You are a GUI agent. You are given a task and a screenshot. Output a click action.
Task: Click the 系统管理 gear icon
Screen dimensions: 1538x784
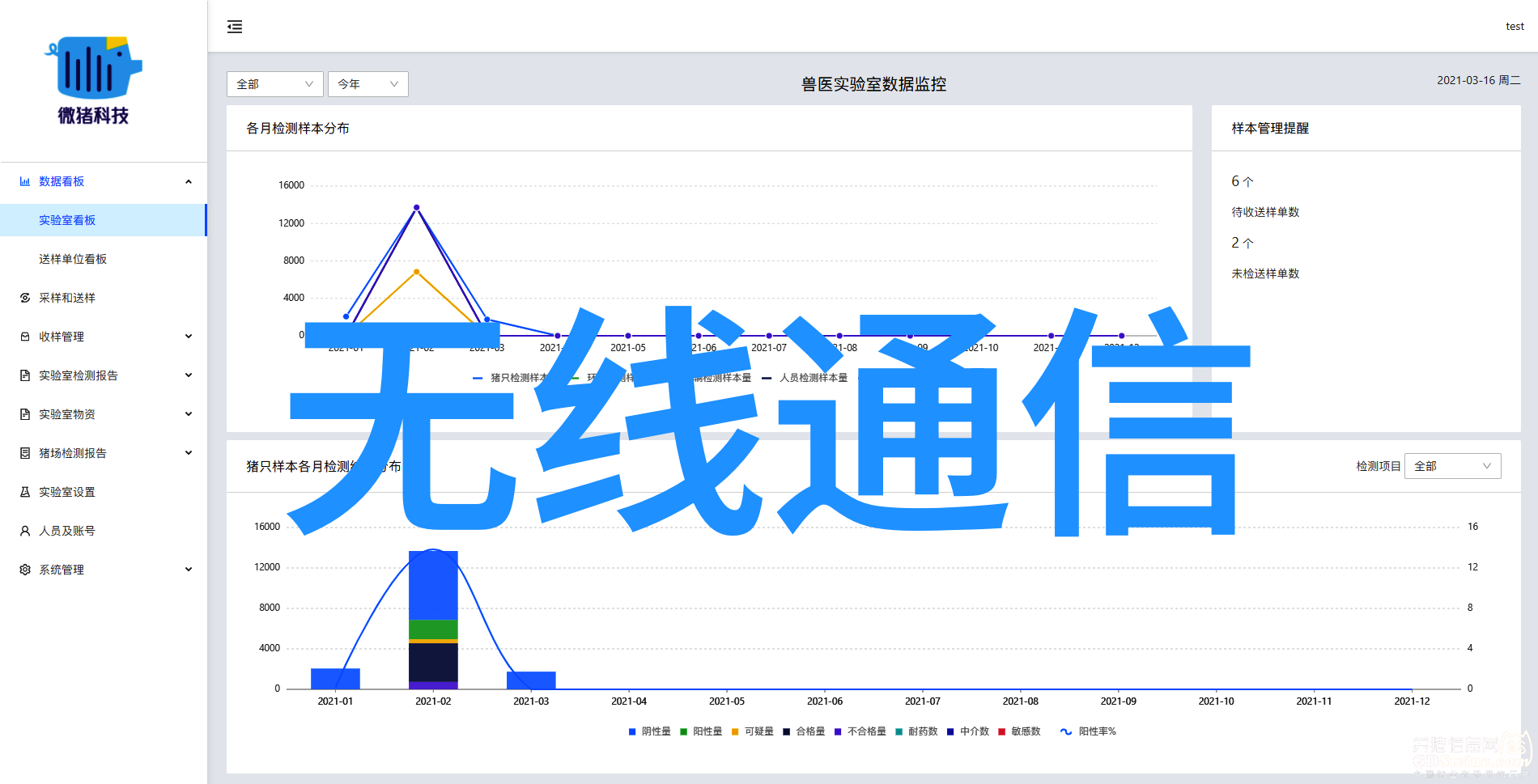pyautogui.click(x=25, y=570)
